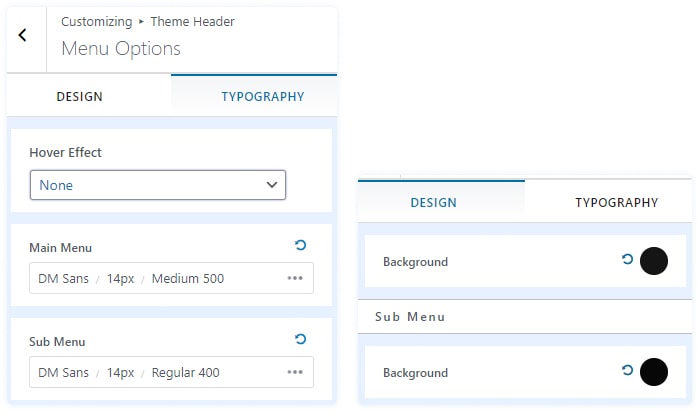Select Design tab beside the highlighted Typography tab
The image size is (699, 412).
(x=79, y=97)
